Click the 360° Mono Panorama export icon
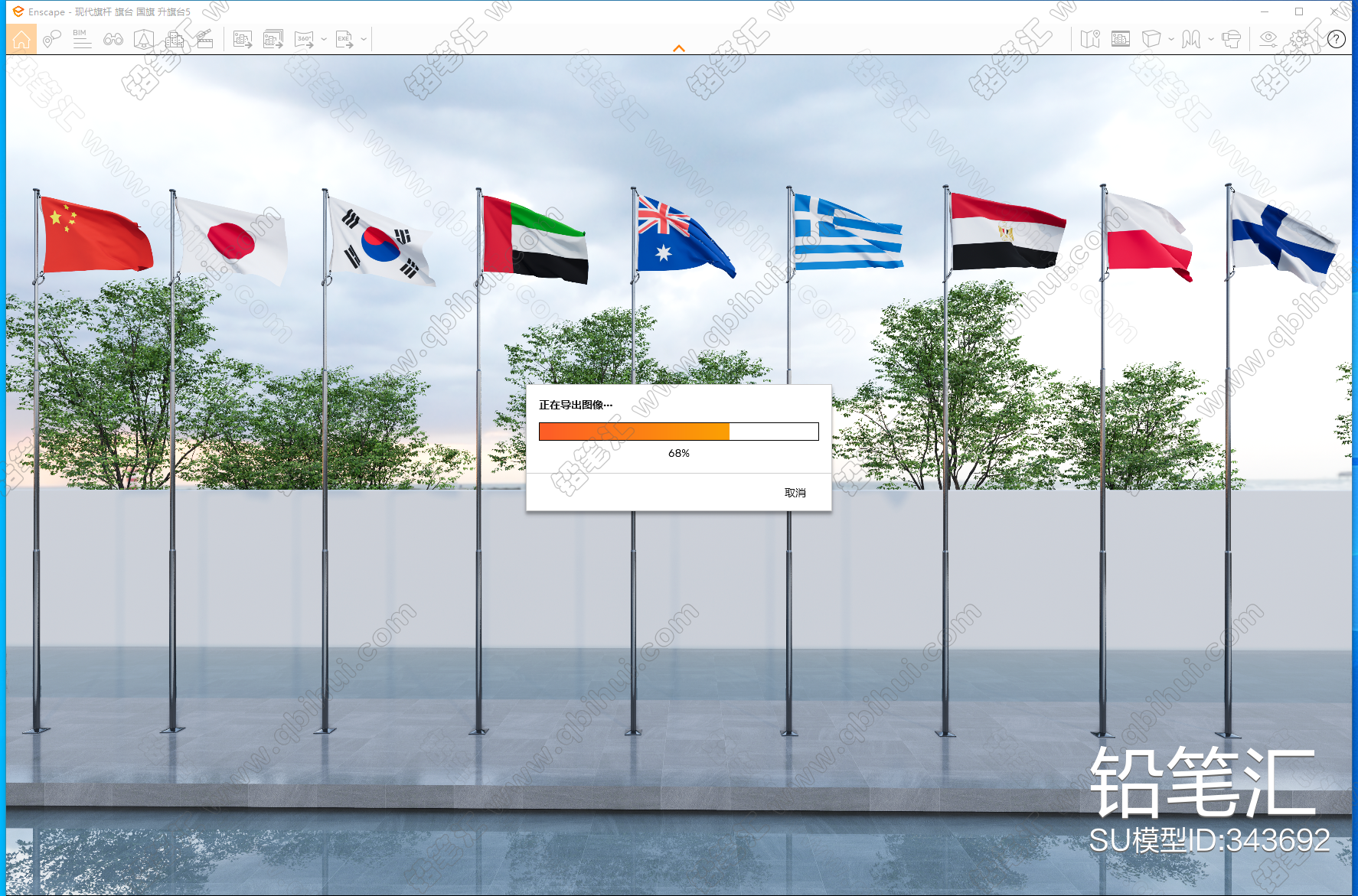 point(304,39)
